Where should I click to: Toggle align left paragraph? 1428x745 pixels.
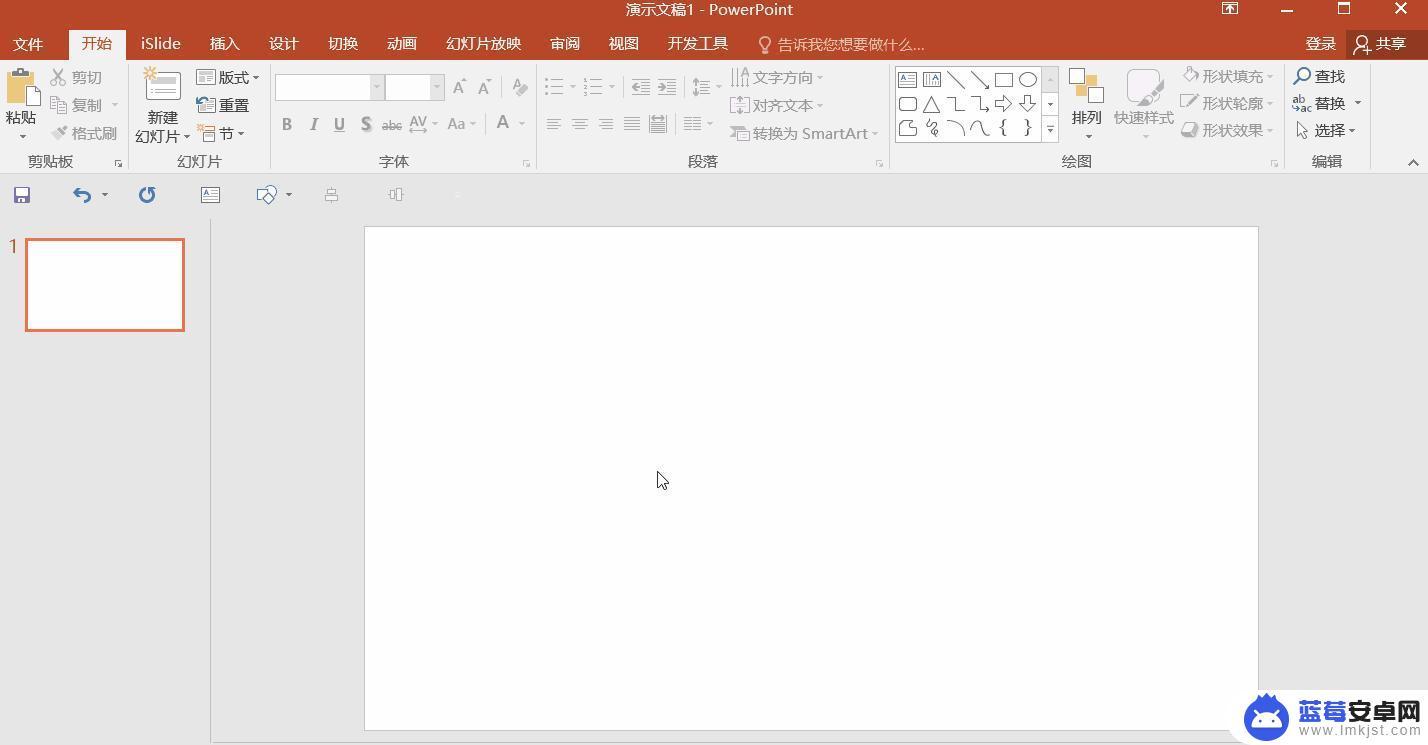click(553, 124)
